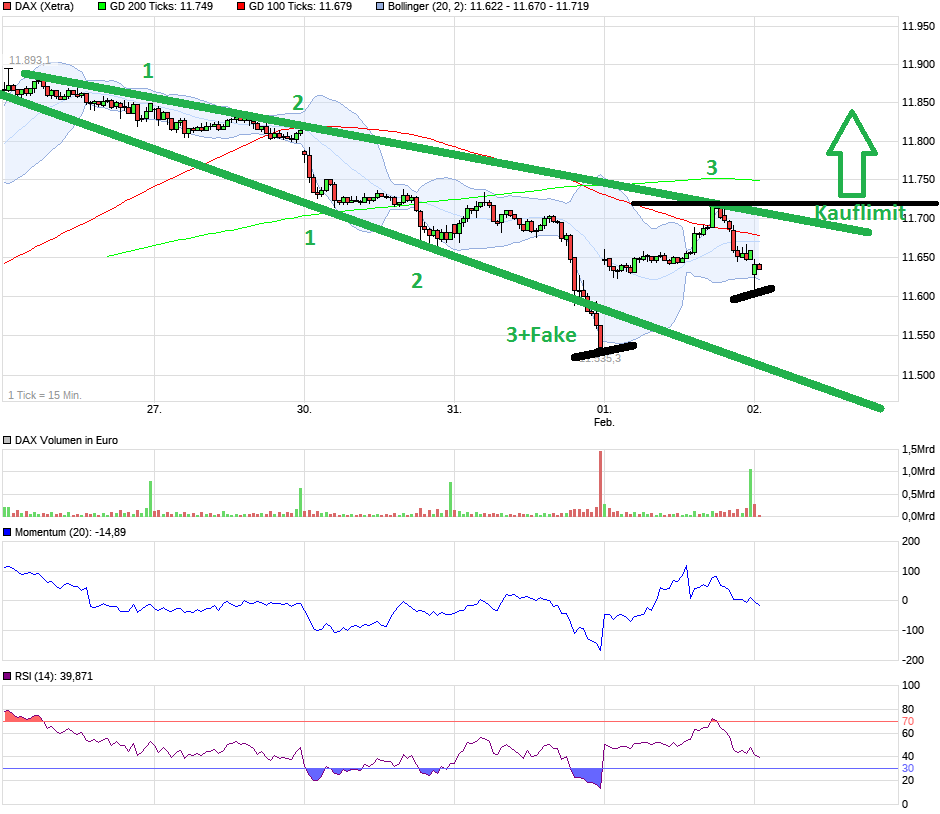The width and height of the screenshot is (940, 814).
Task: Click the 0,5Mrd volume axis value
Action: [918, 494]
